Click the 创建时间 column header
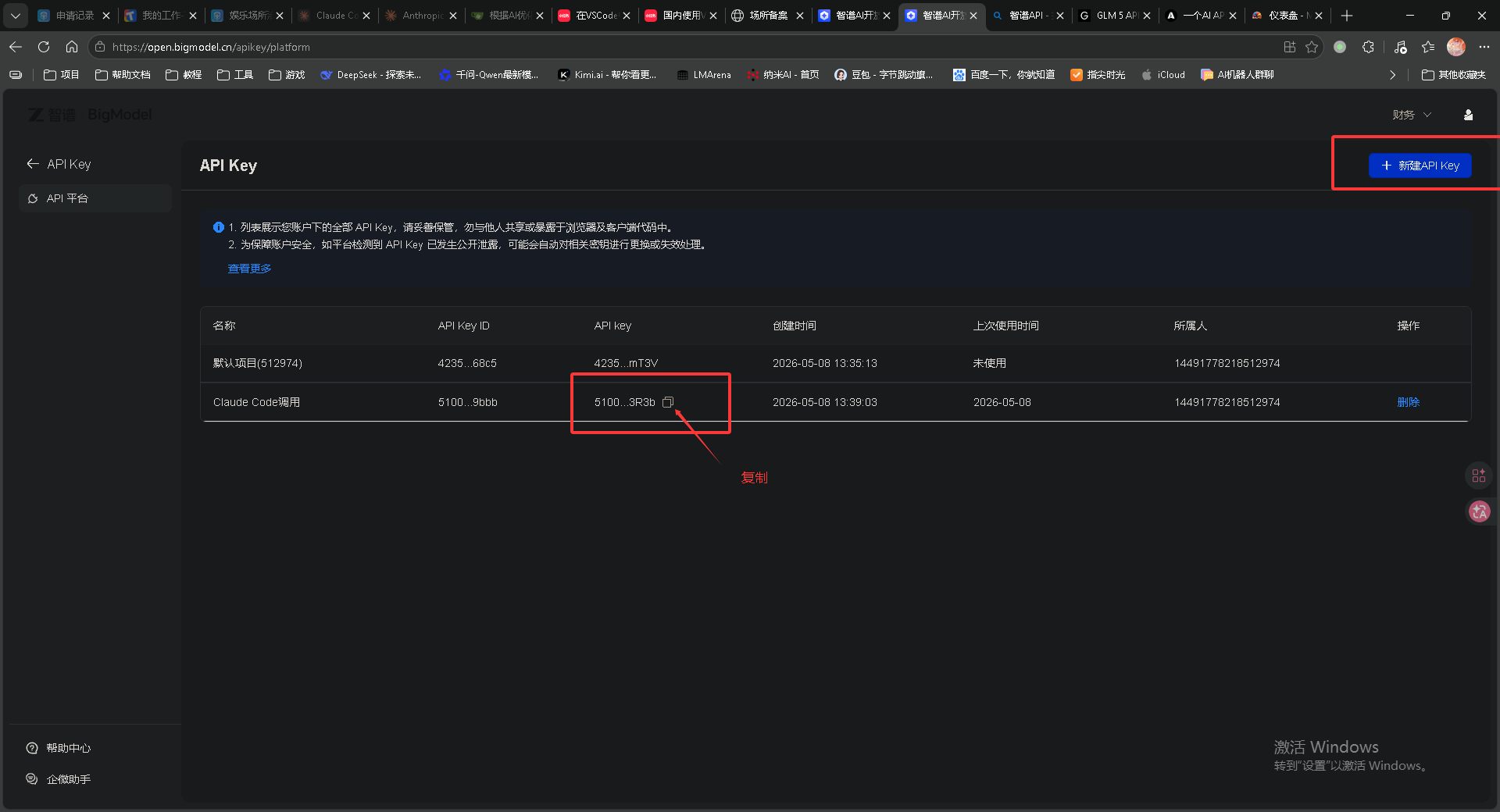Screen dimensions: 1500x812 pyautogui.click(x=794, y=326)
